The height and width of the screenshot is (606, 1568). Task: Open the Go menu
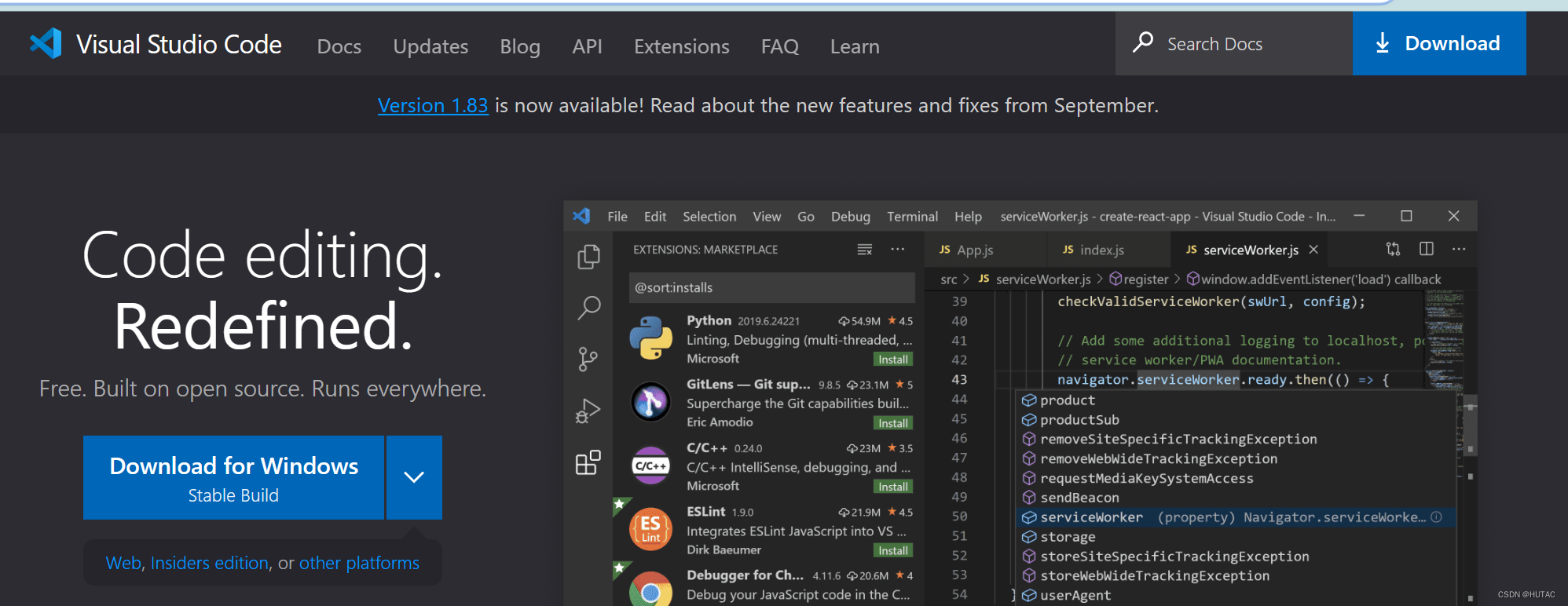click(806, 217)
